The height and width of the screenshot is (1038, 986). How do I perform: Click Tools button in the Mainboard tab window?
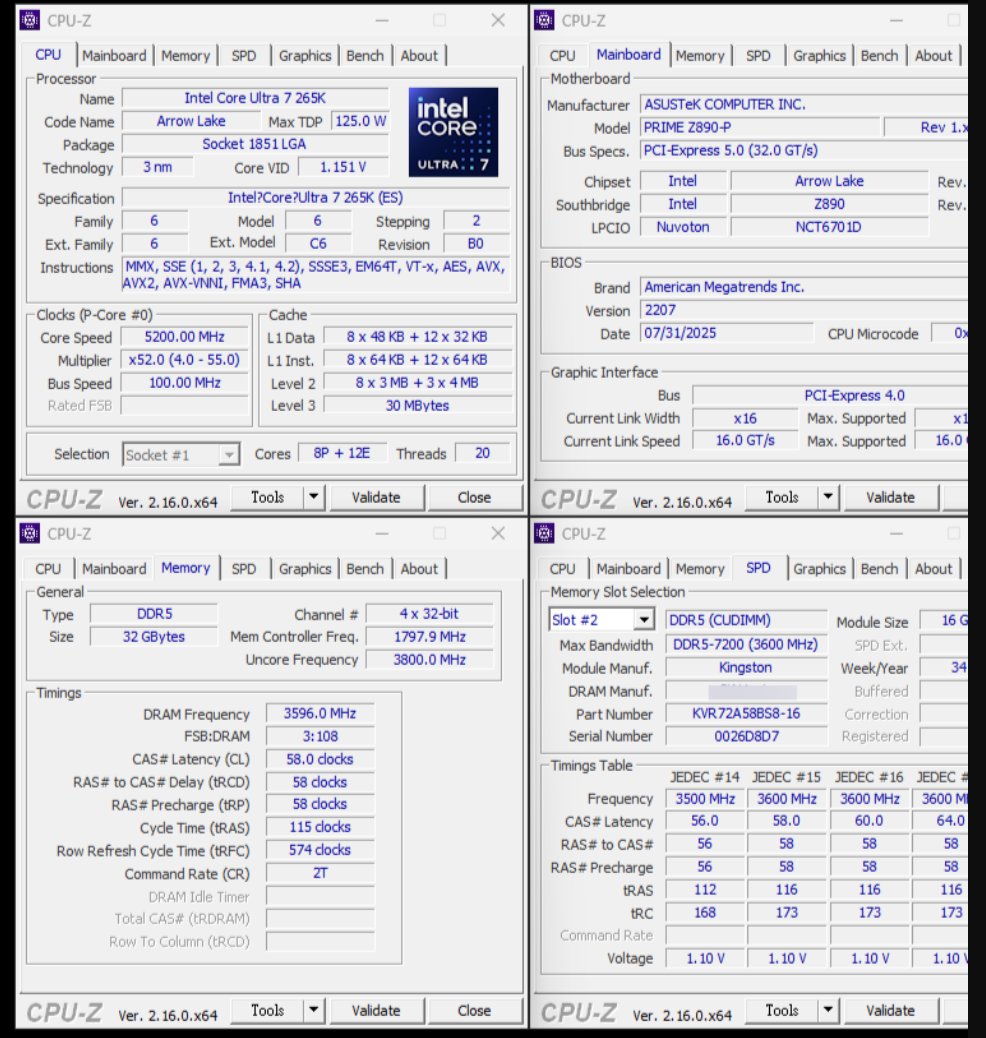point(782,497)
